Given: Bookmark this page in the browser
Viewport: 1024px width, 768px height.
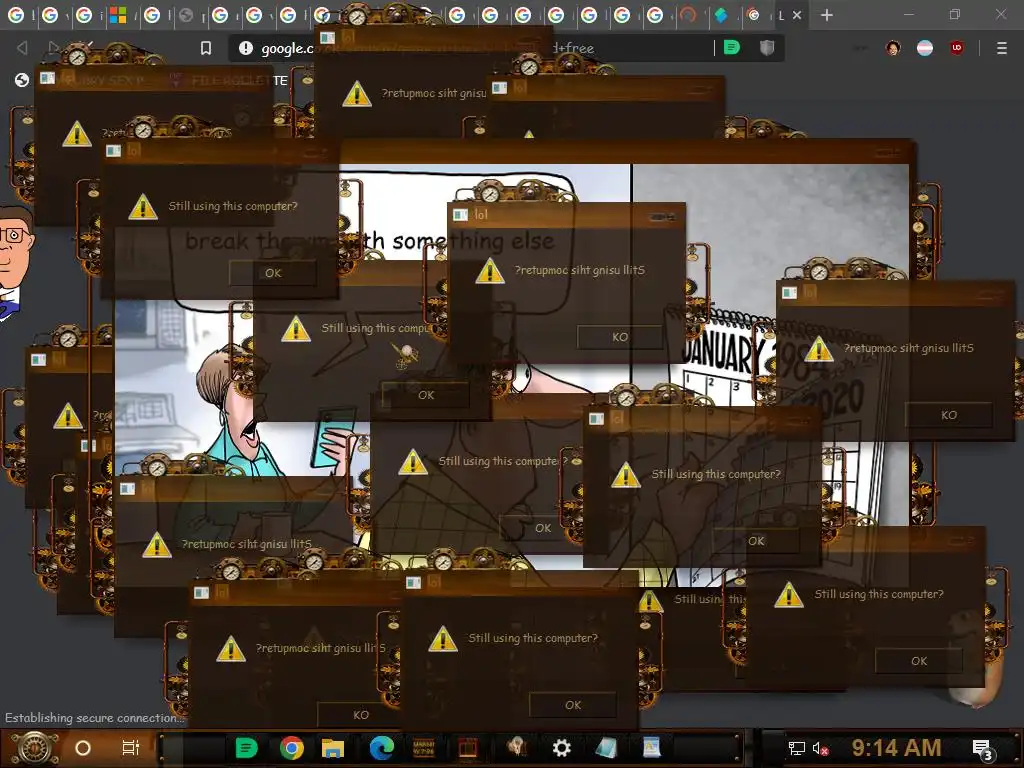Looking at the screenshot, I should (206, 48).
